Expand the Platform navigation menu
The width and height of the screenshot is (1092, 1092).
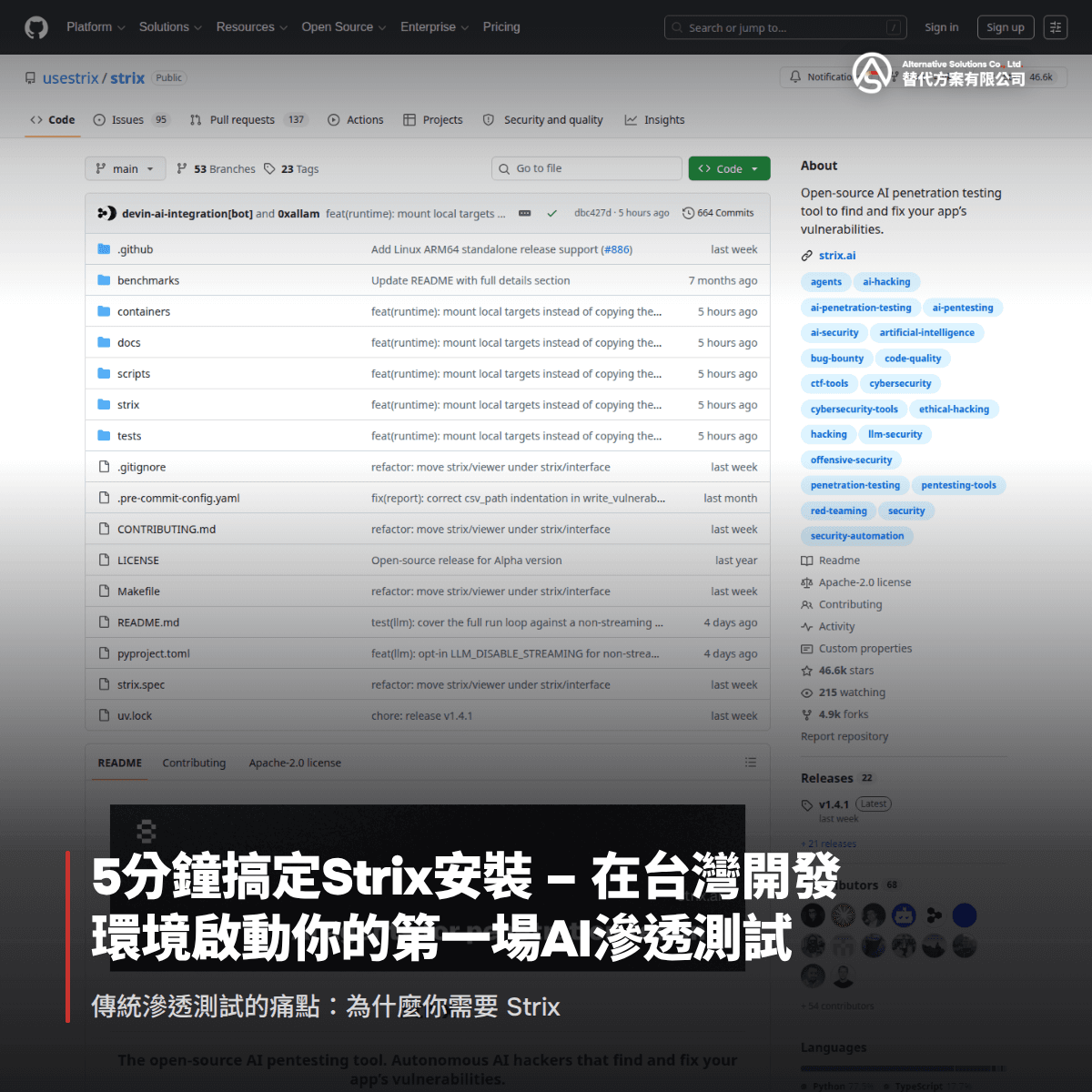(x=96, y=27)
